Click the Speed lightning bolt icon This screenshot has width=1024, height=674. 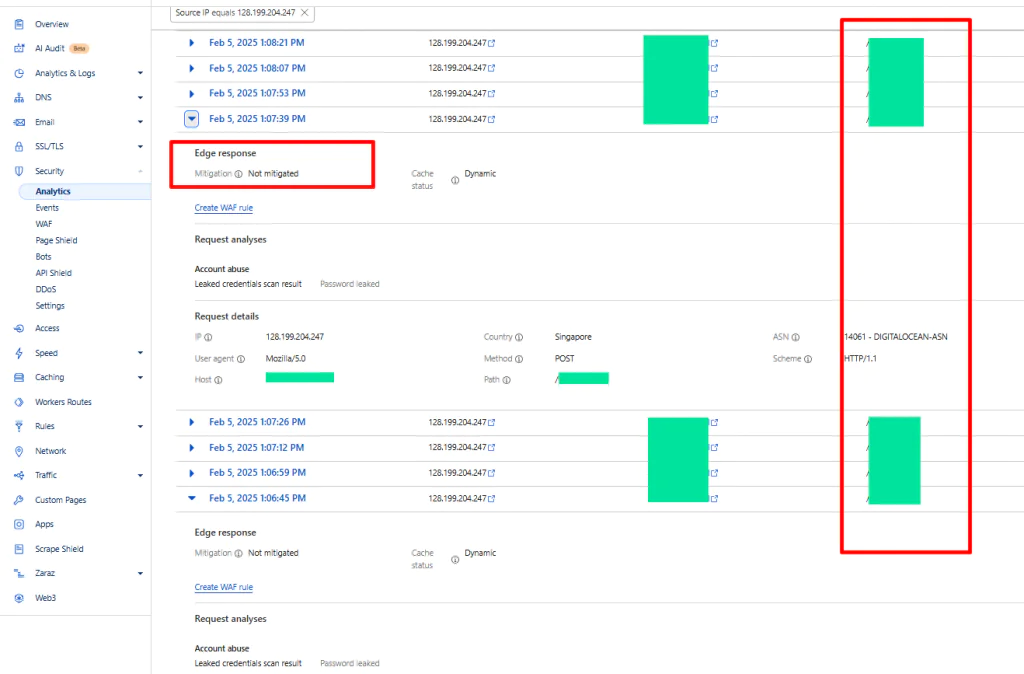point(19,353)
